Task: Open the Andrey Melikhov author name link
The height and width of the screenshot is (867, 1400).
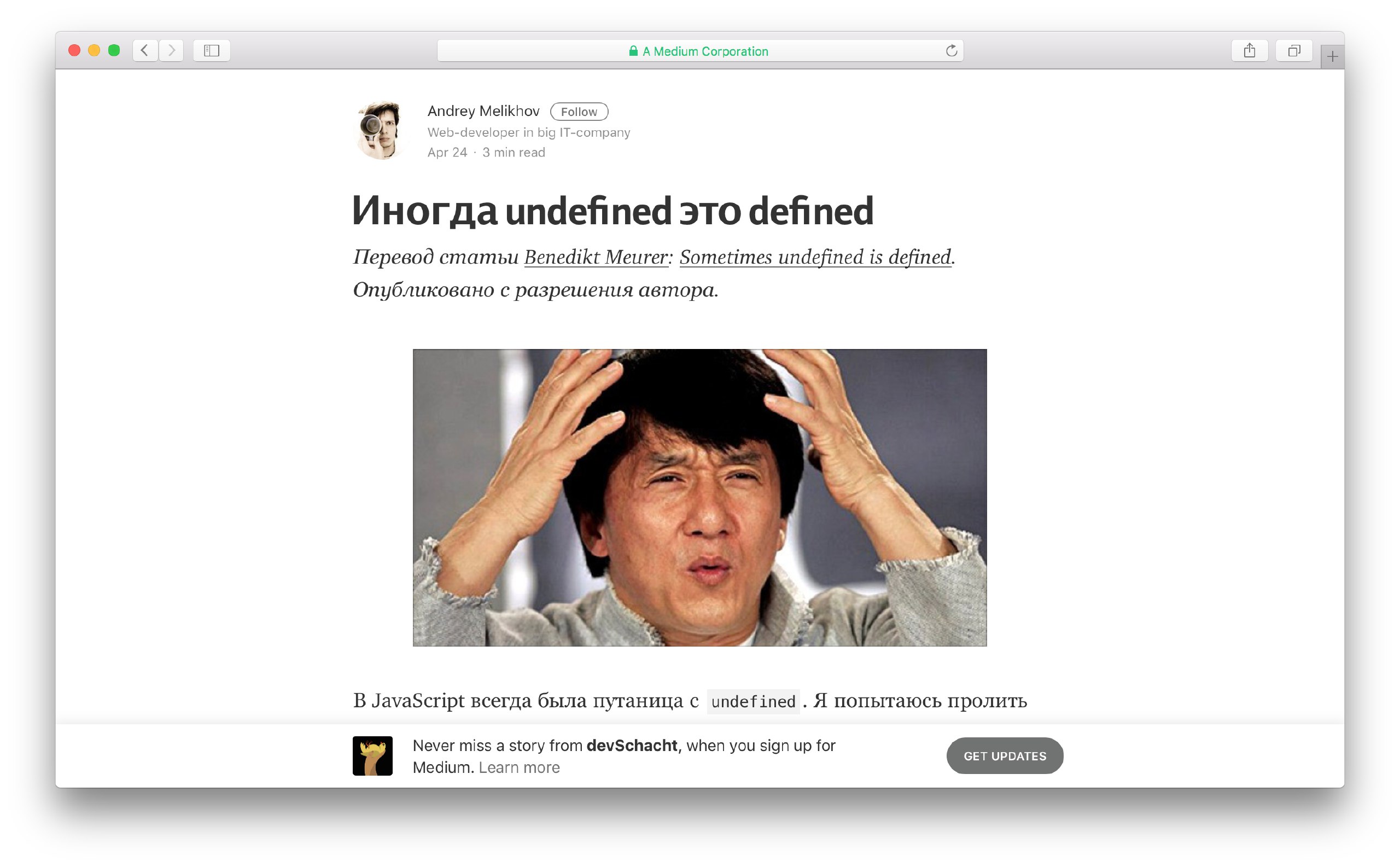Action: 483,110
